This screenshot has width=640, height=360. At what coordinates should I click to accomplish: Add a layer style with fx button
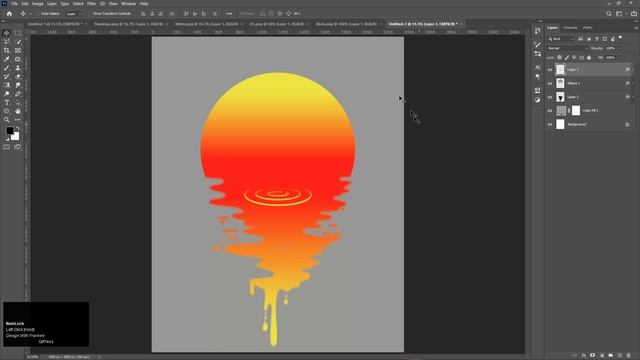click(x=584, y=356)
